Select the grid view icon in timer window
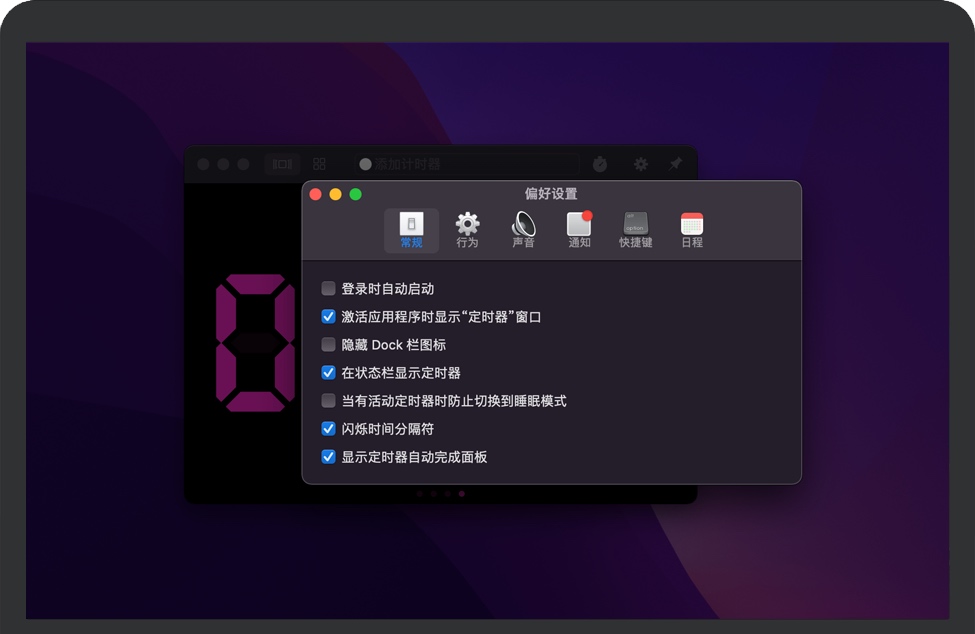This screenshot has width=975, height=634. [x=319, y=164]
